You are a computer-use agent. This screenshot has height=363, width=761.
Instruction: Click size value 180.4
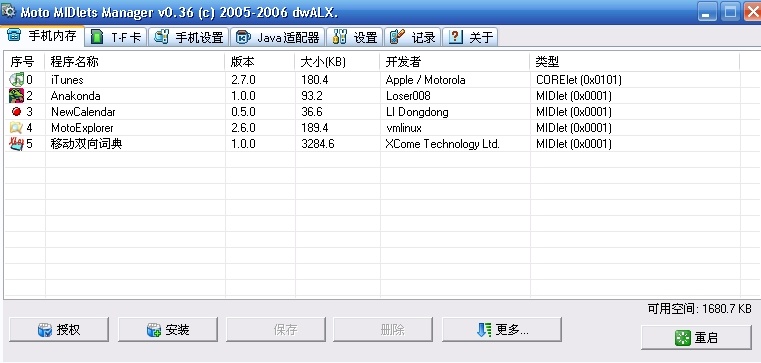(314, 80)
